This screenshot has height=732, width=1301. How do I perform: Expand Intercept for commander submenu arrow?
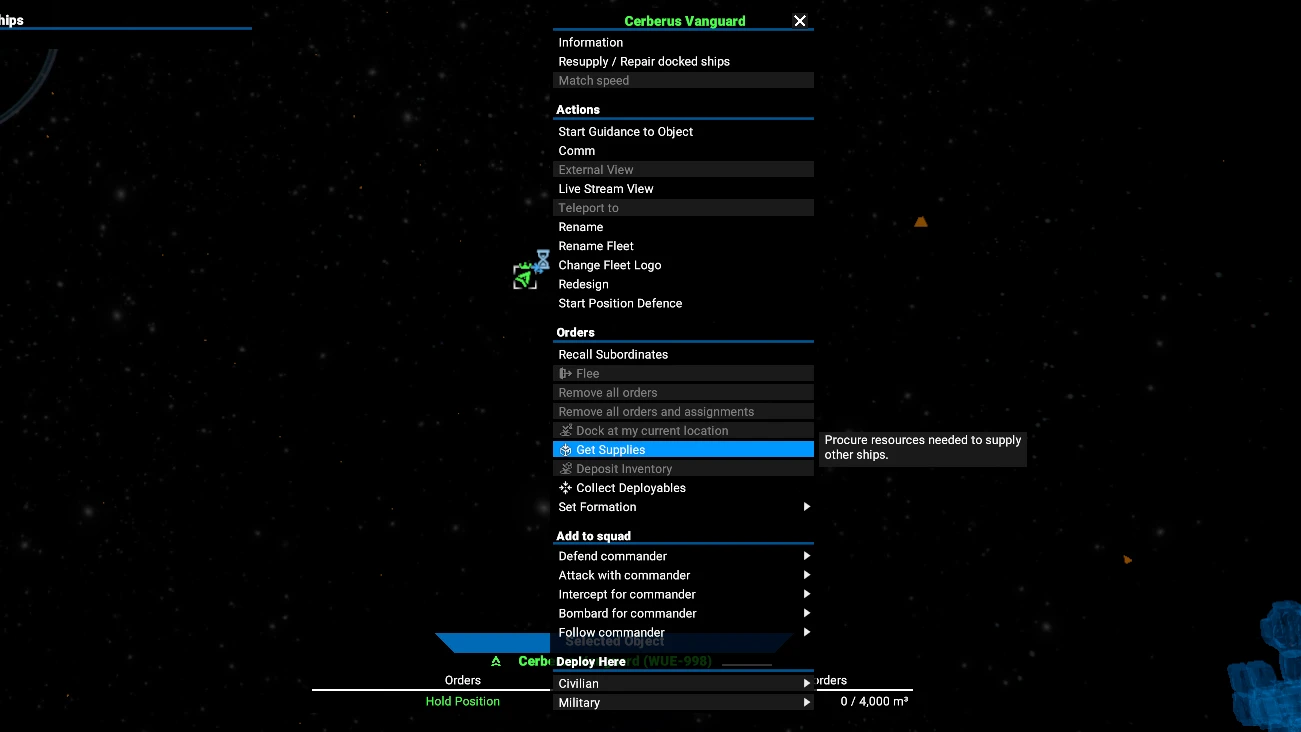[x=806, y=594]
